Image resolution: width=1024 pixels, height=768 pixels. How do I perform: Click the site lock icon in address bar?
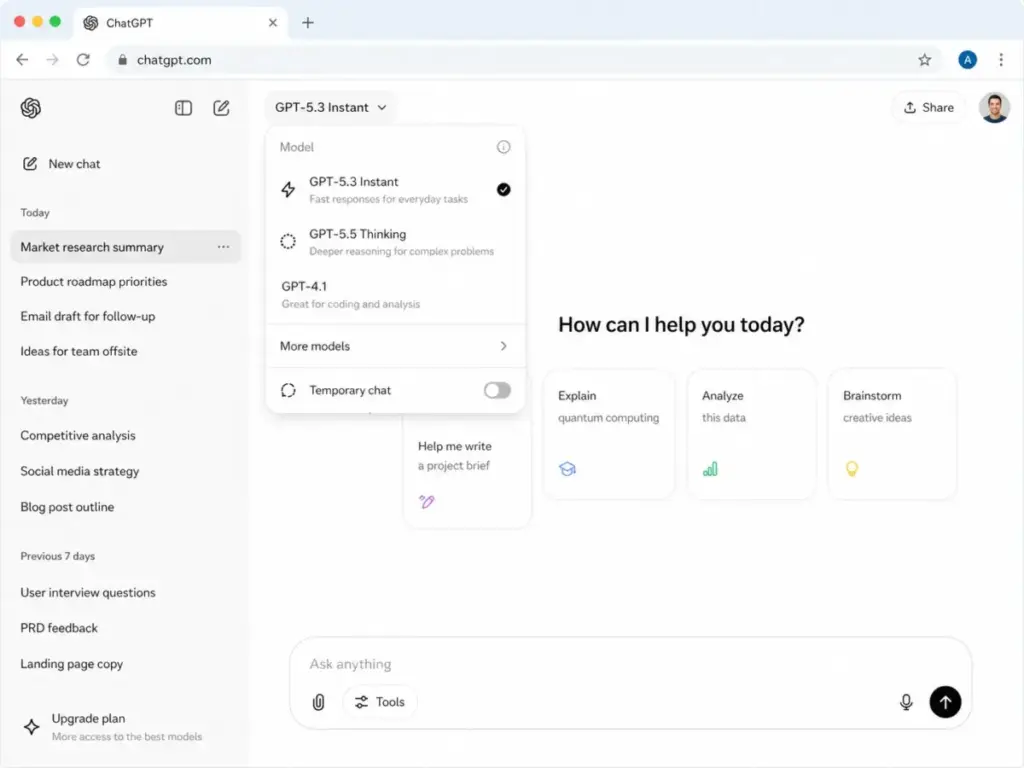122,60
